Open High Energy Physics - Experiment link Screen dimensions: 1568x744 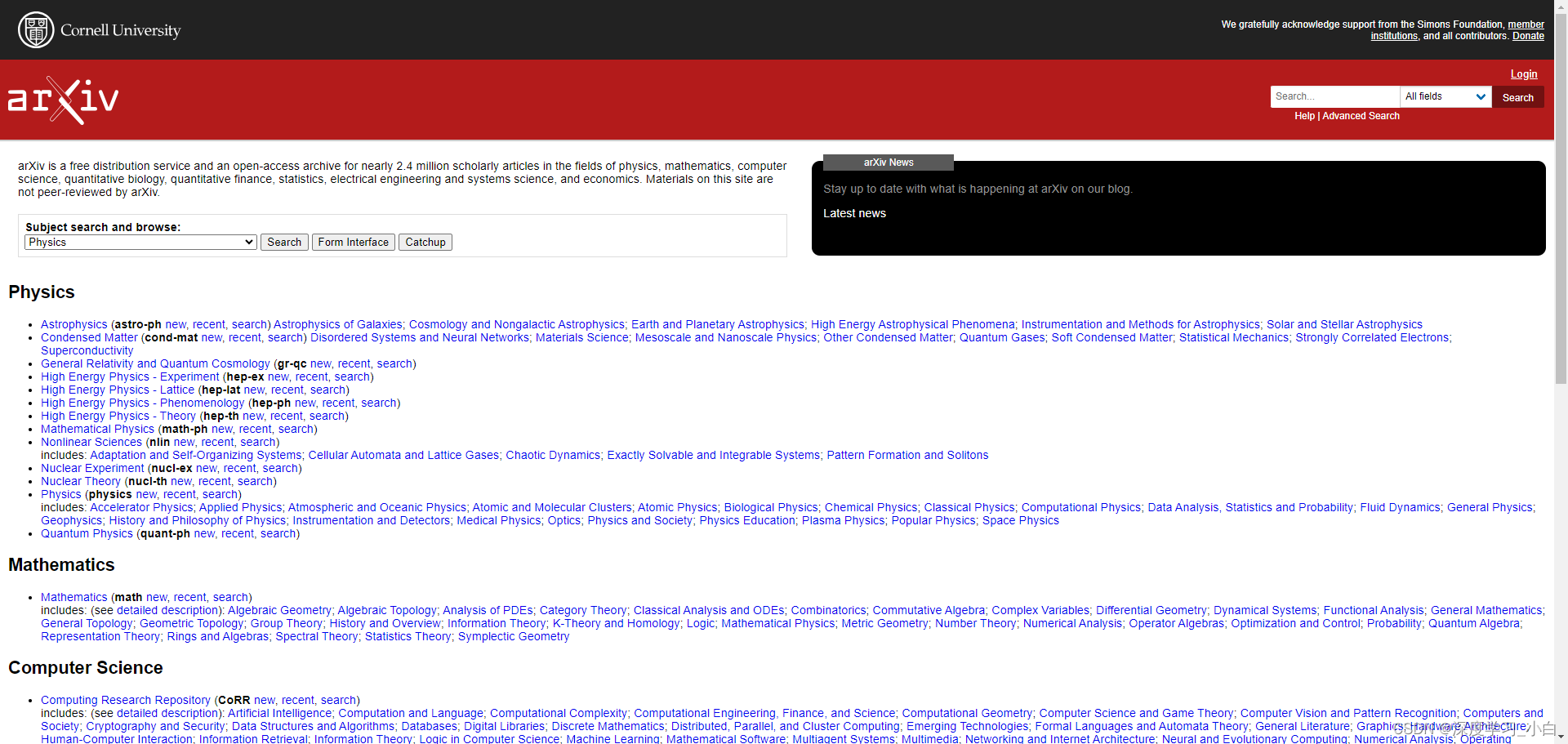(130, 376)
